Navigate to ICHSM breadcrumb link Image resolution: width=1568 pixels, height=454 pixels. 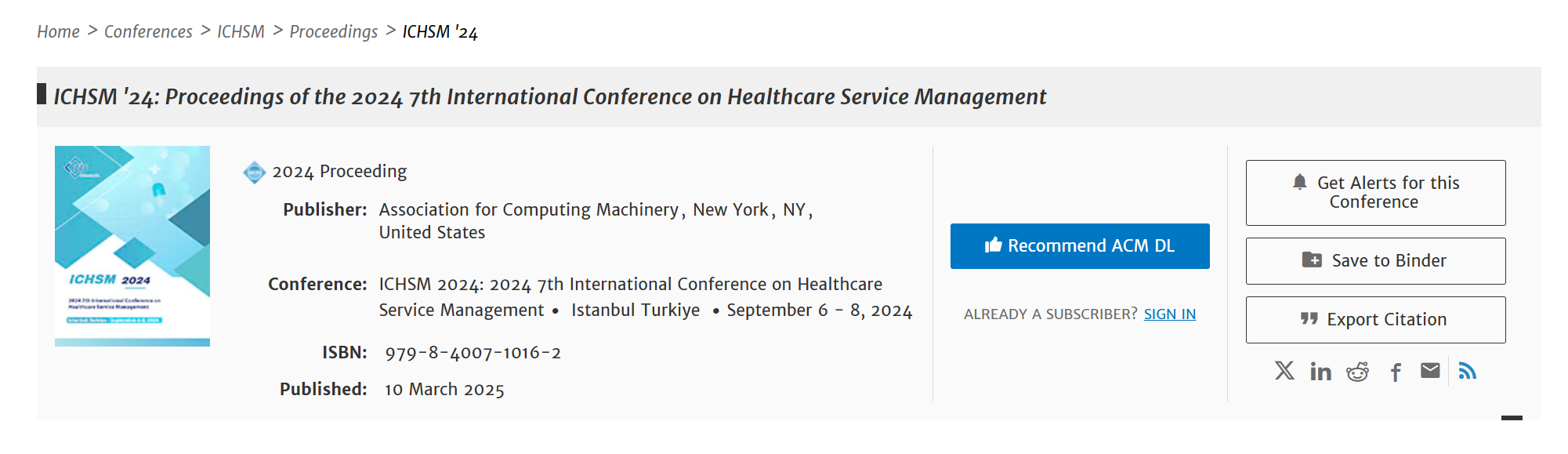[x=241, y=32]
